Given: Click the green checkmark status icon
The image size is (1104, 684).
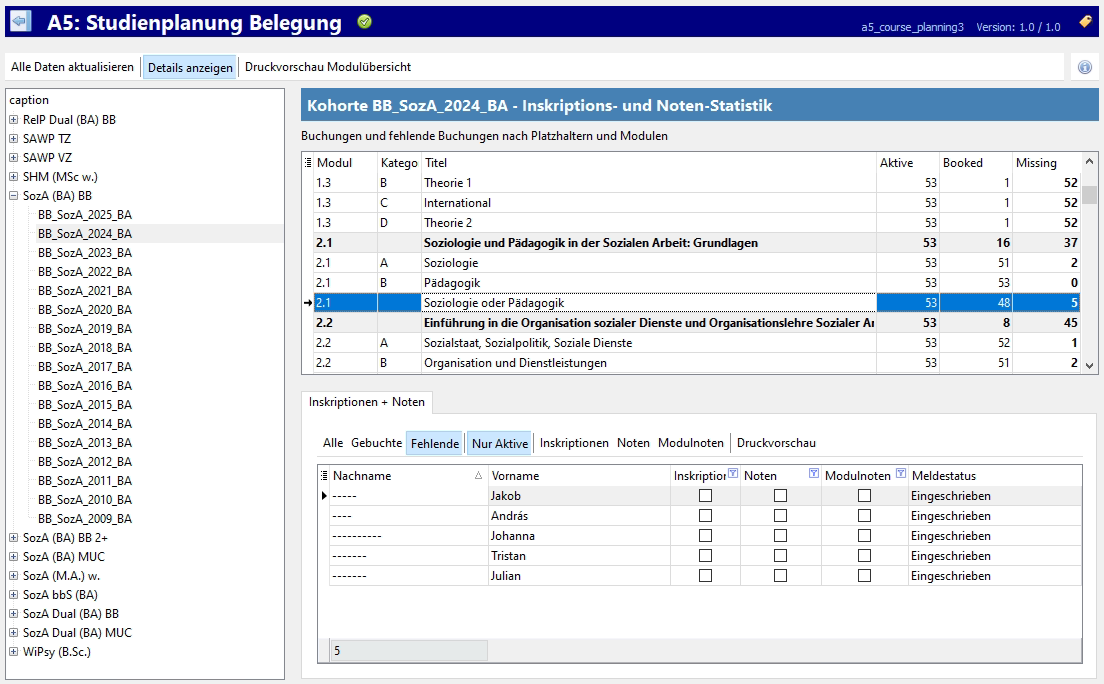Looking at the screenshot, I should [365, 22].
